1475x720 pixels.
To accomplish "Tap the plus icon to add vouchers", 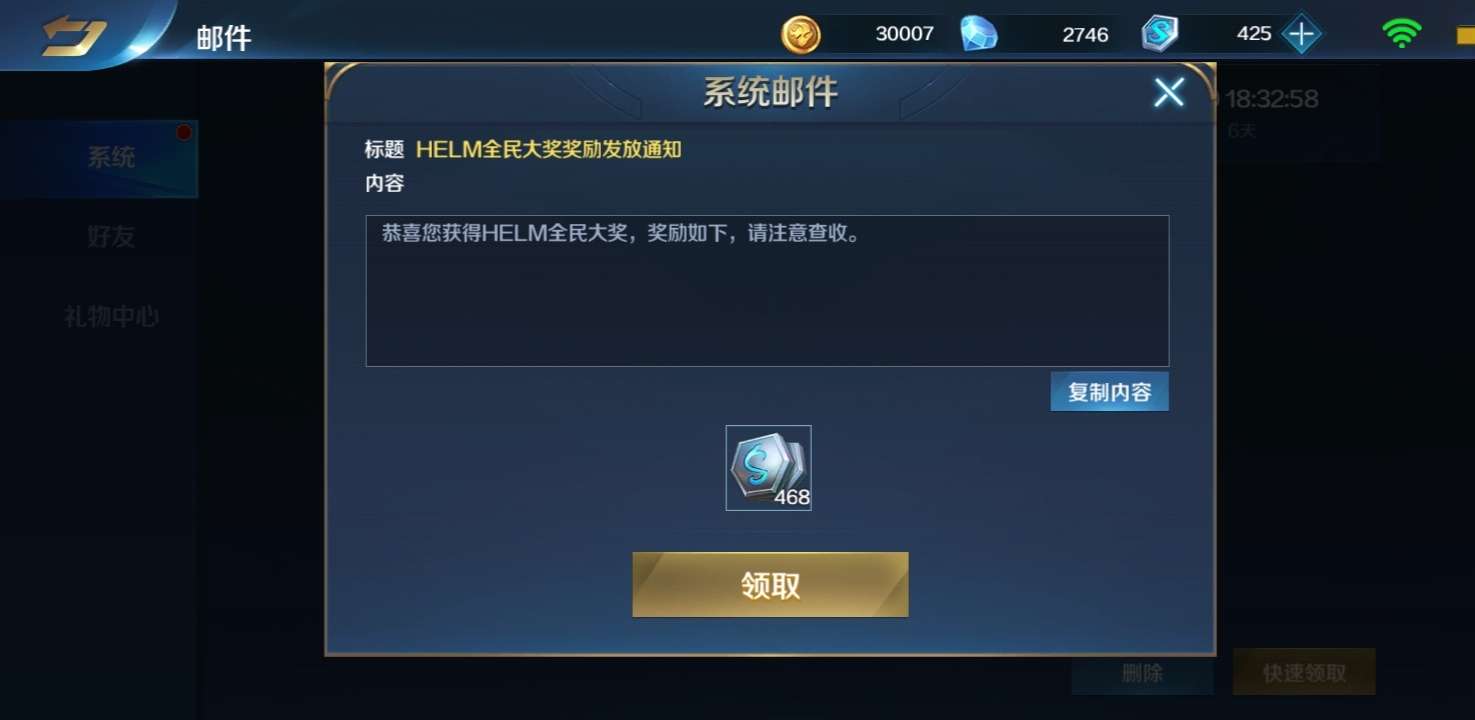I will [1301, 34].
